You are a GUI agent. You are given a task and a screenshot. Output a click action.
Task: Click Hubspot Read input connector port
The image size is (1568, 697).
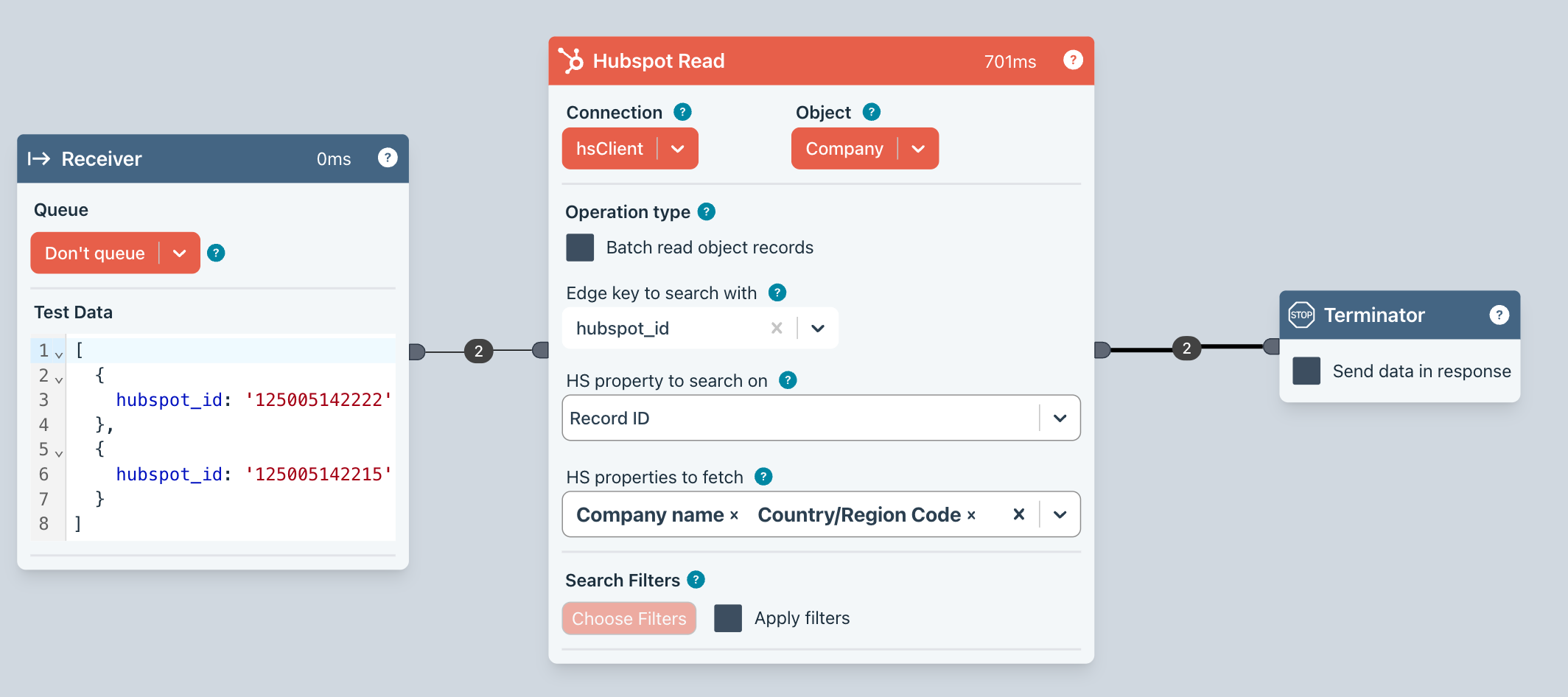[541, 350]
